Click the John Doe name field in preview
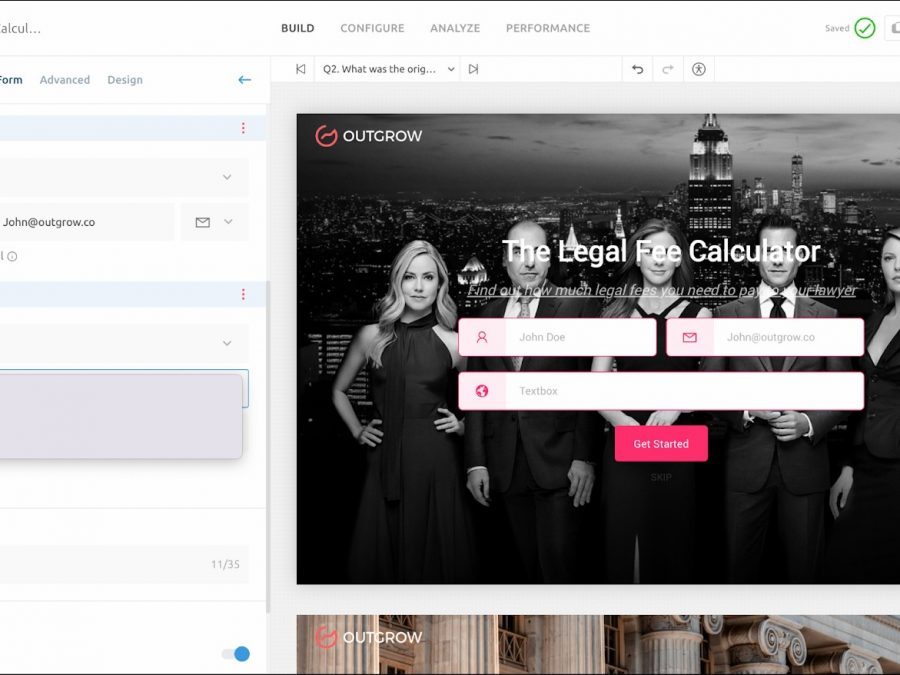Image resolution: width=900 pixels, height=675 pixels. point(557,337)
